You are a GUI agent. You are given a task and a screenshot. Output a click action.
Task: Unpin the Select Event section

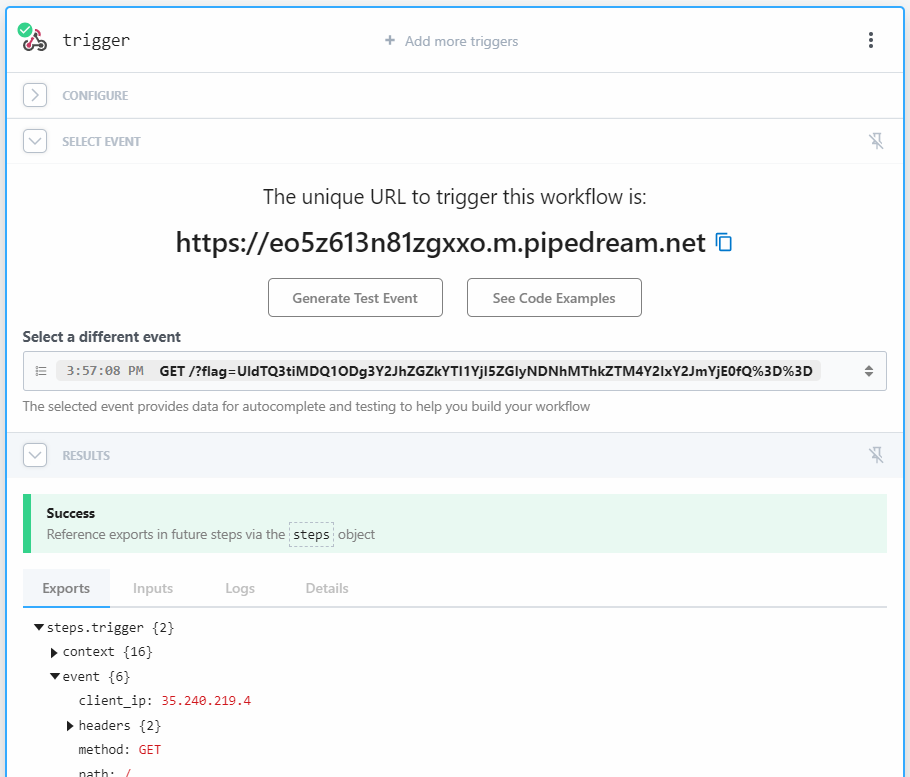(876, 141)
